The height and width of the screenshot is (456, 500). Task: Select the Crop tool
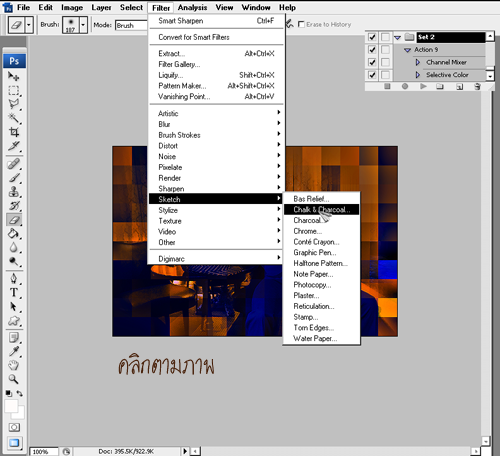[14, 132]
